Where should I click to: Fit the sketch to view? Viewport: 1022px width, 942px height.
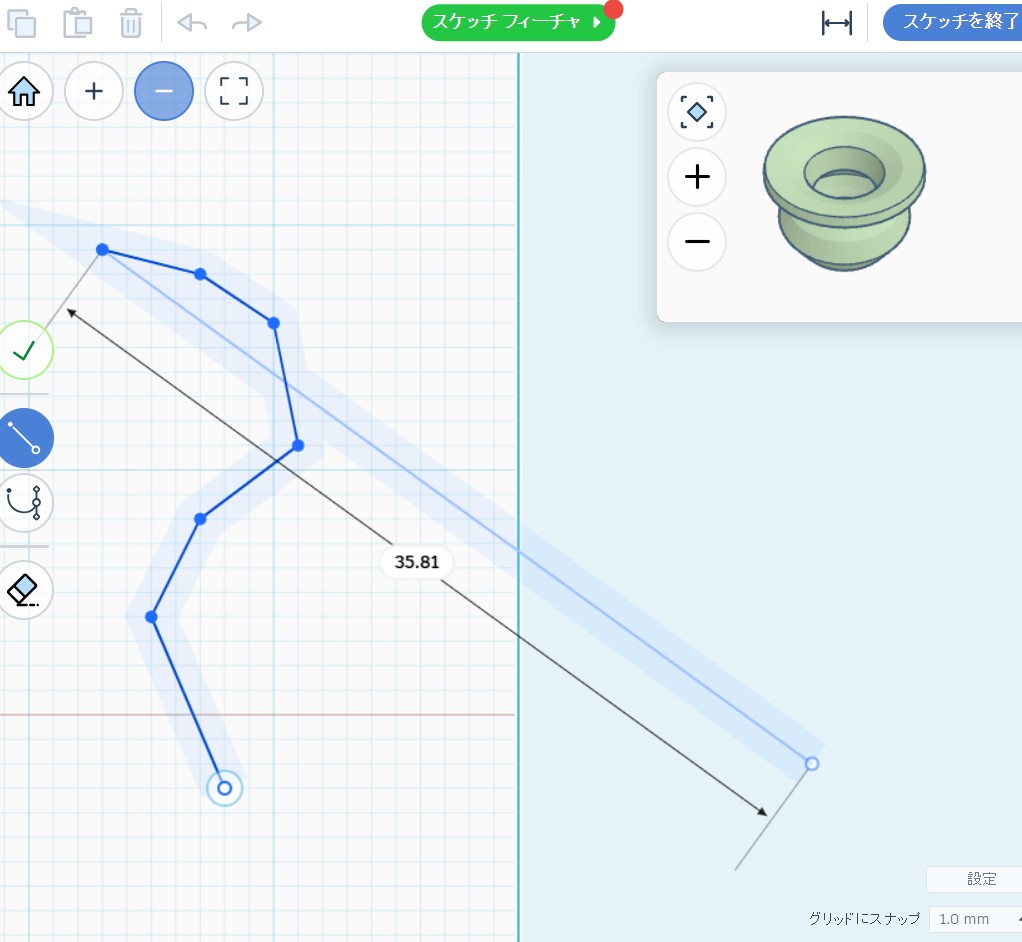[x=234, y=91]
